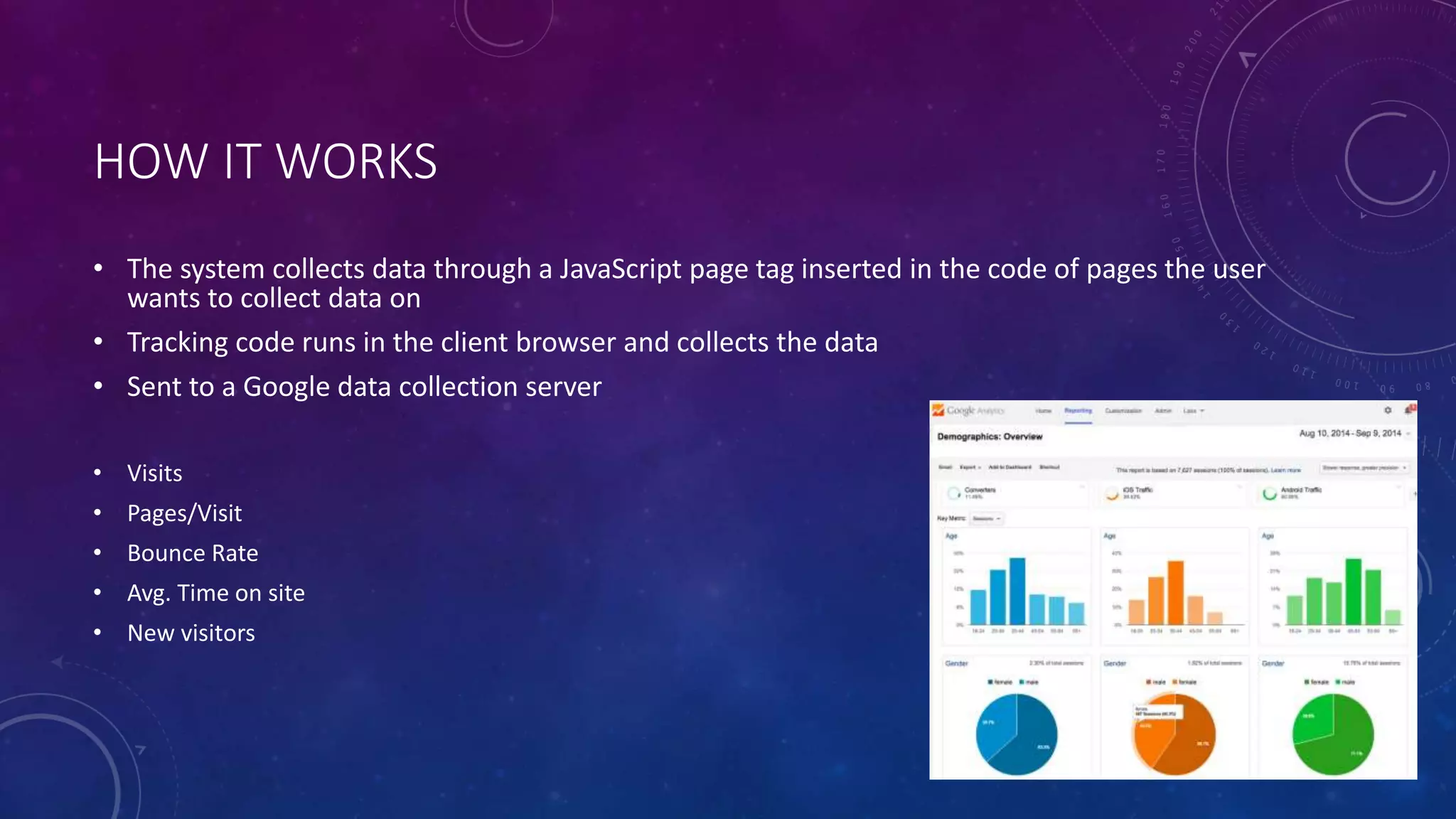
Task: Open the settings gear icon
Action: coord(1387,410)
